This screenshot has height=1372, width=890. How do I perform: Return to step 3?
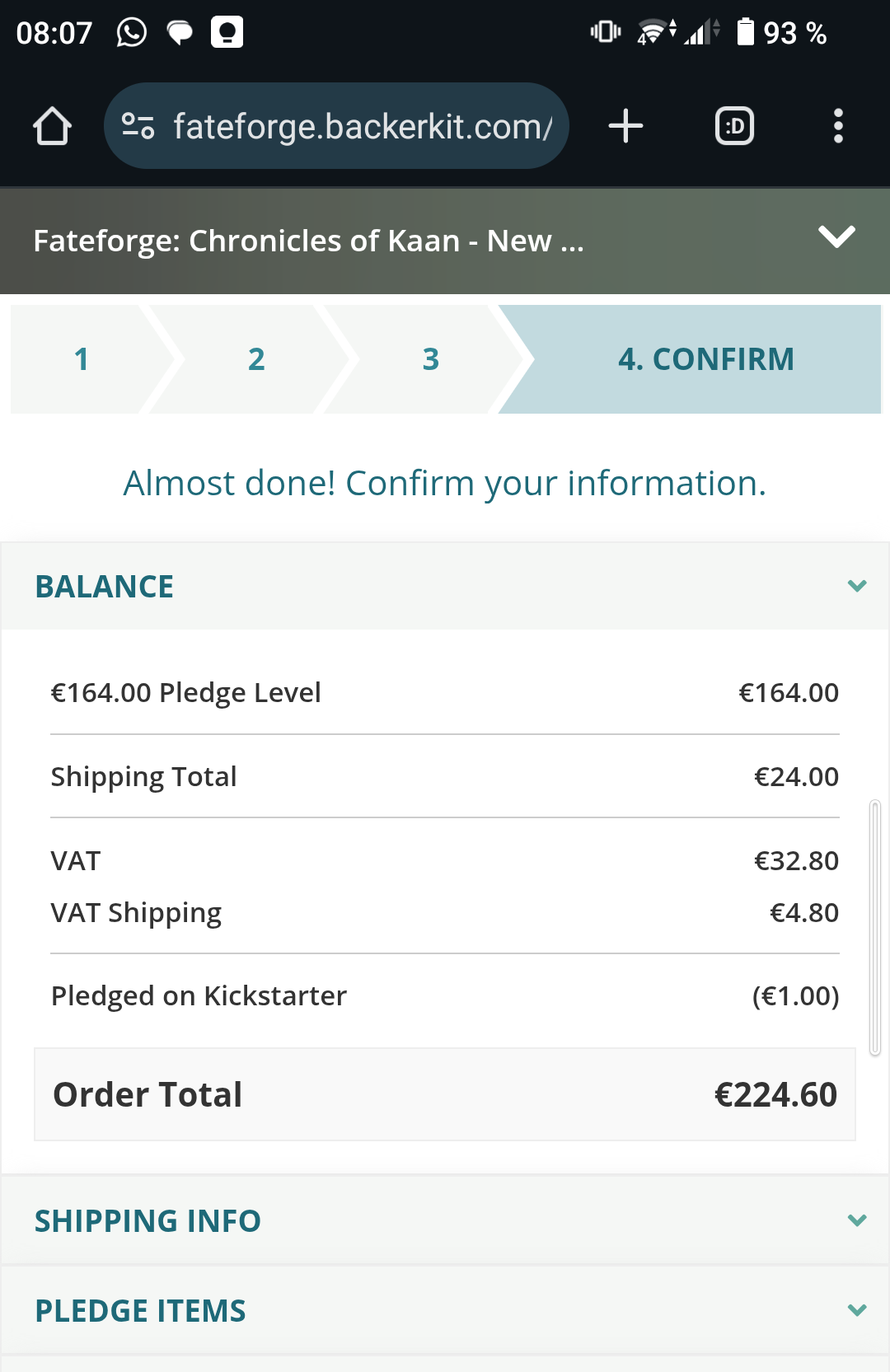point(430,359)
